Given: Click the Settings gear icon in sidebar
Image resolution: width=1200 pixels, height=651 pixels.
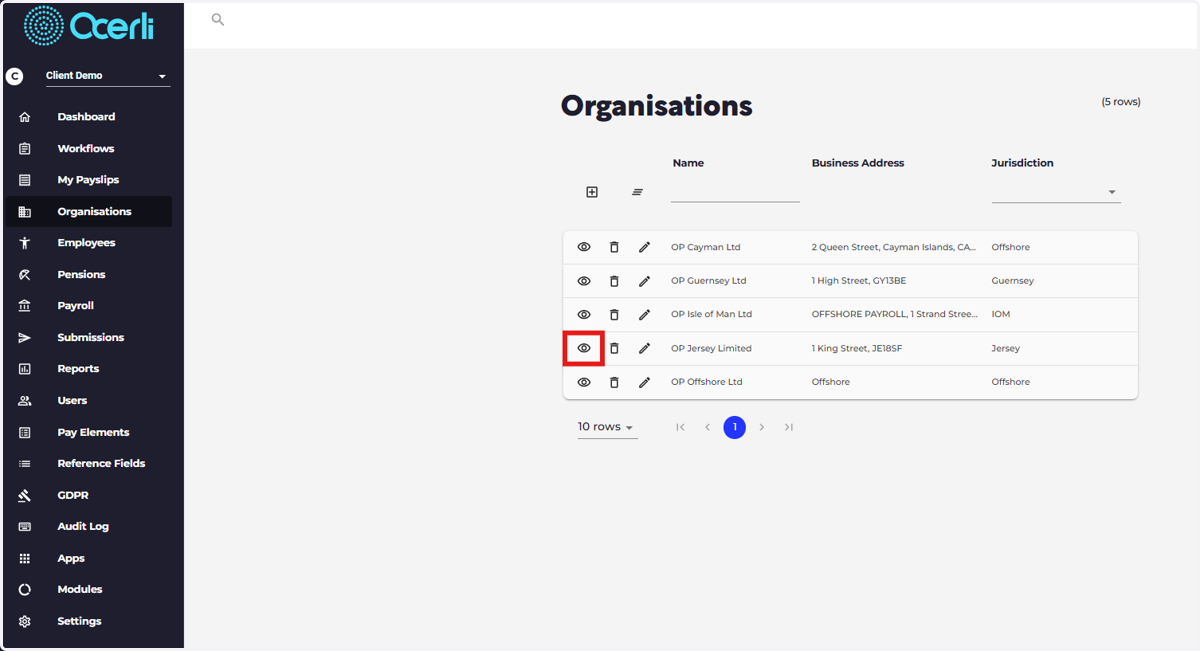Looking at the screenshot, I should point(25,621).
